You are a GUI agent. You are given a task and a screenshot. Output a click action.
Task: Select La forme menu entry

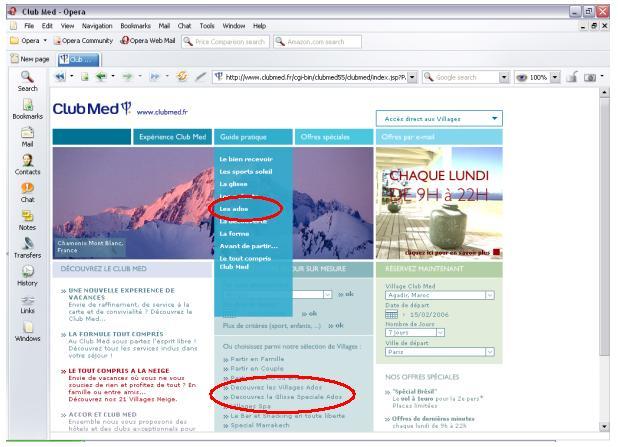(x=234, y=234)
